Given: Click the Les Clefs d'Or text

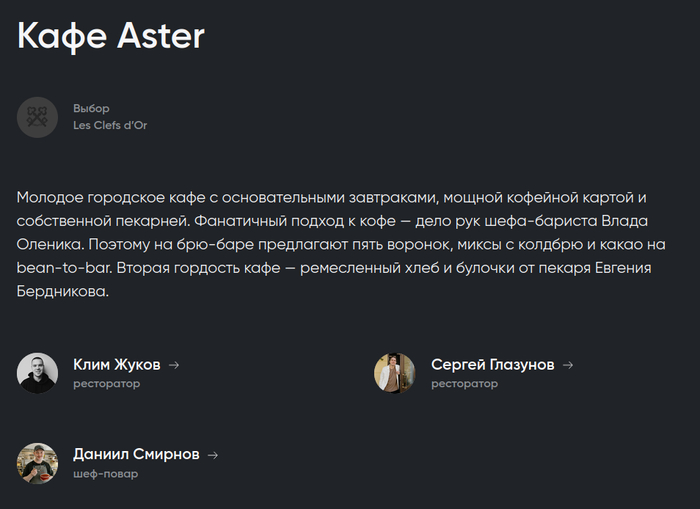Looking at the screenshot, I should (x=110, y=125).
